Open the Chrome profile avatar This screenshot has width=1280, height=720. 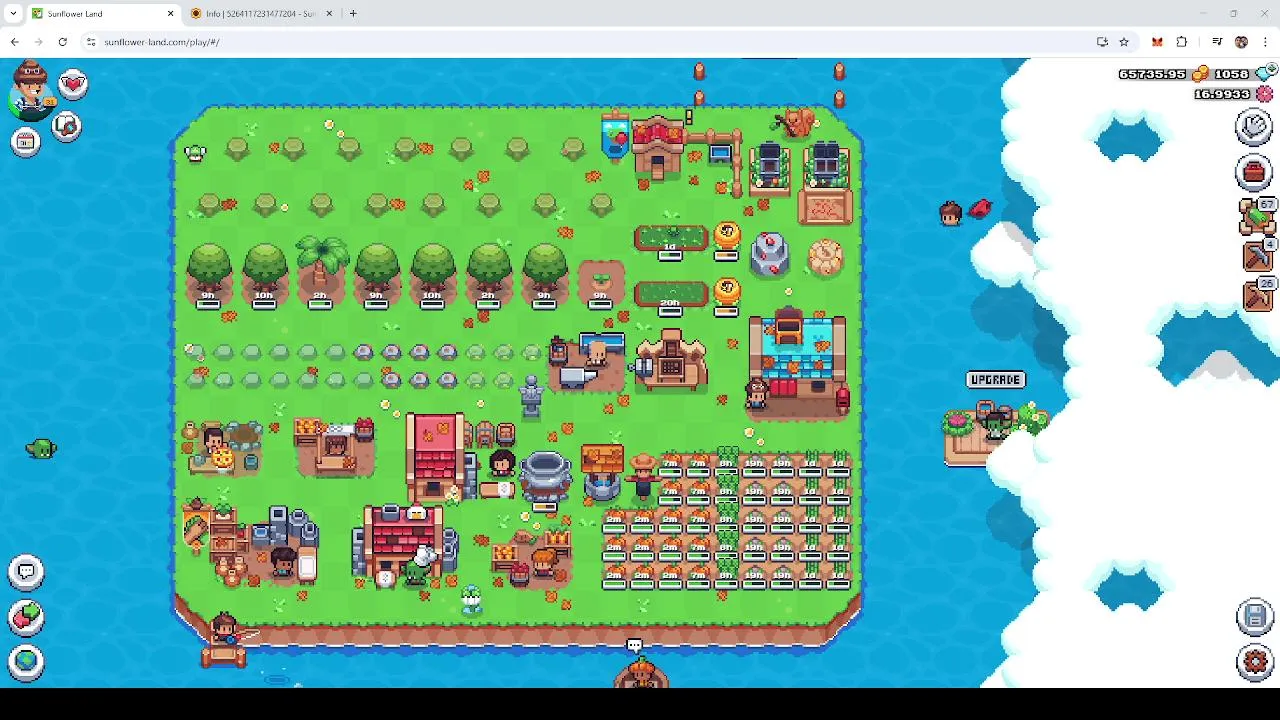point(1241,42)
